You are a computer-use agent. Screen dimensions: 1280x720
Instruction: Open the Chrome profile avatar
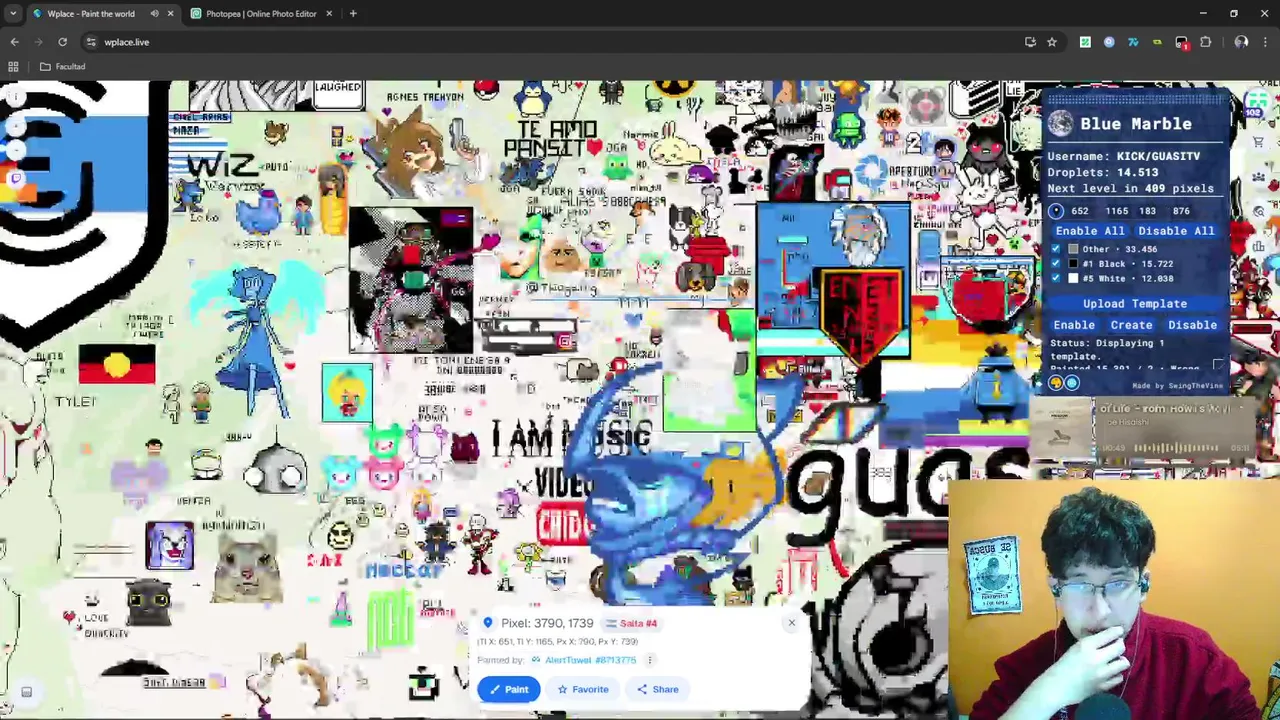[1241, 42]
